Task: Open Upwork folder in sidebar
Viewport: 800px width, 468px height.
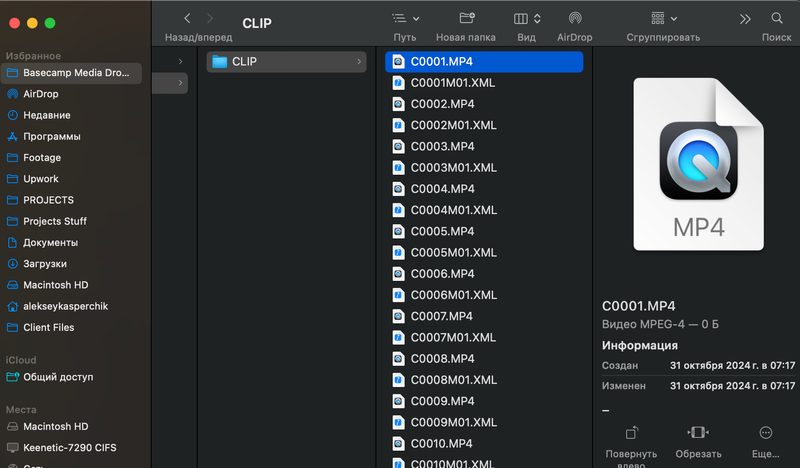Action: click(41, 179)
